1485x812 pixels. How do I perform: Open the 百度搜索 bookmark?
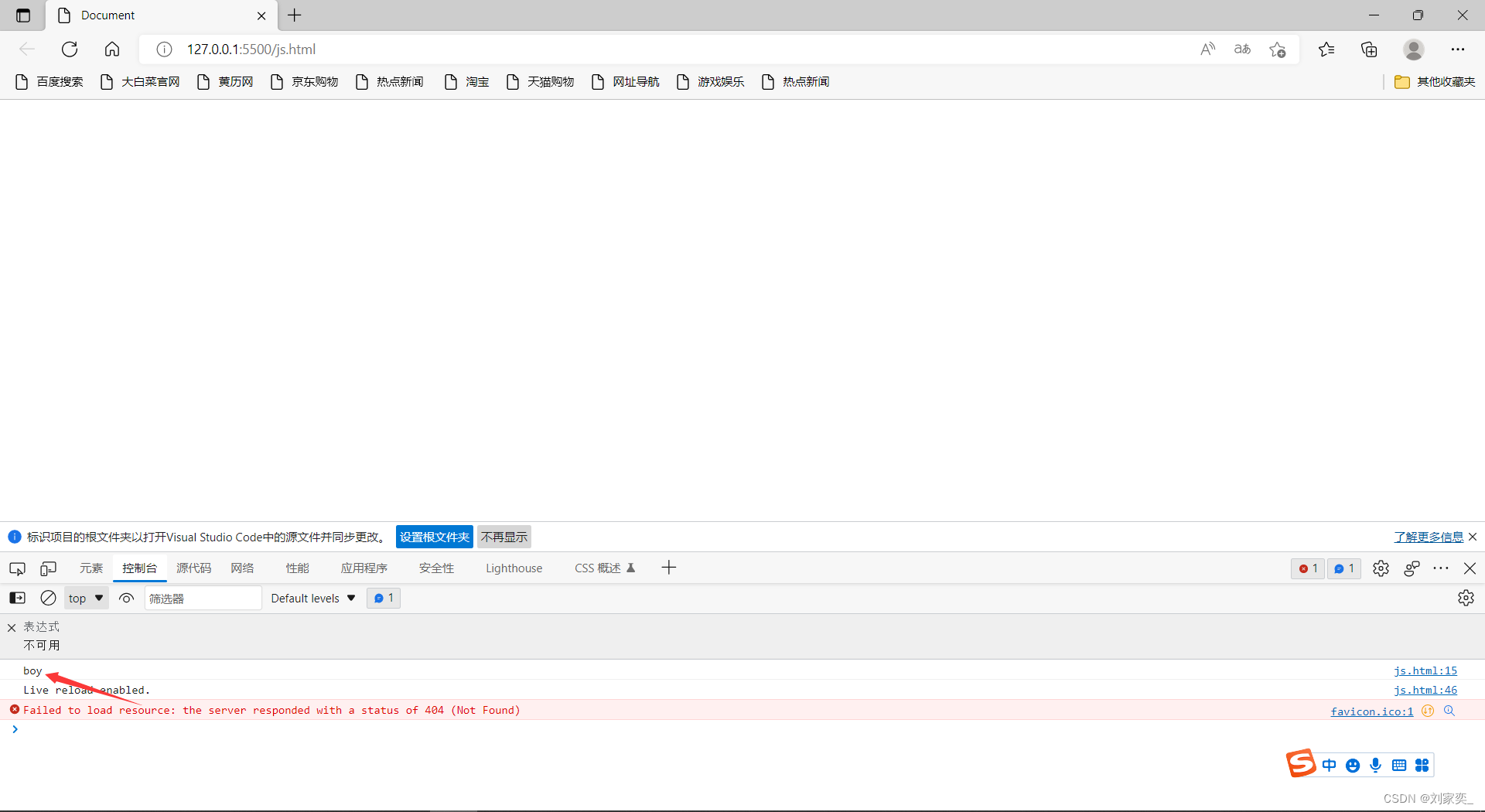pyautogui.click(x=49, y=82)
